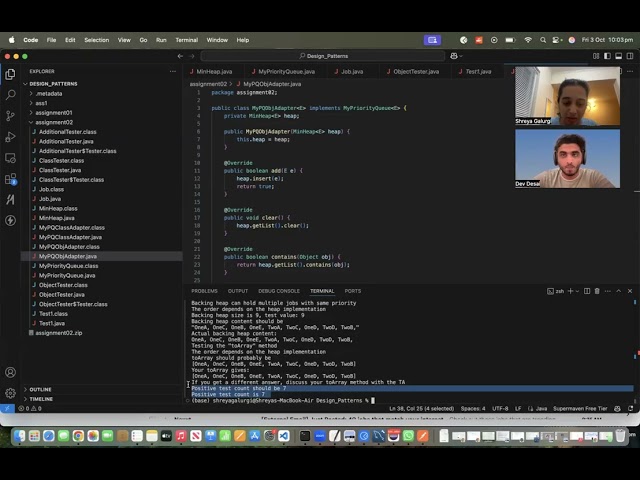The width and height of the screenshot is (640, 480).
Task: Open the lightning bolt activity bar icon
Action: (x=10, y=220)
